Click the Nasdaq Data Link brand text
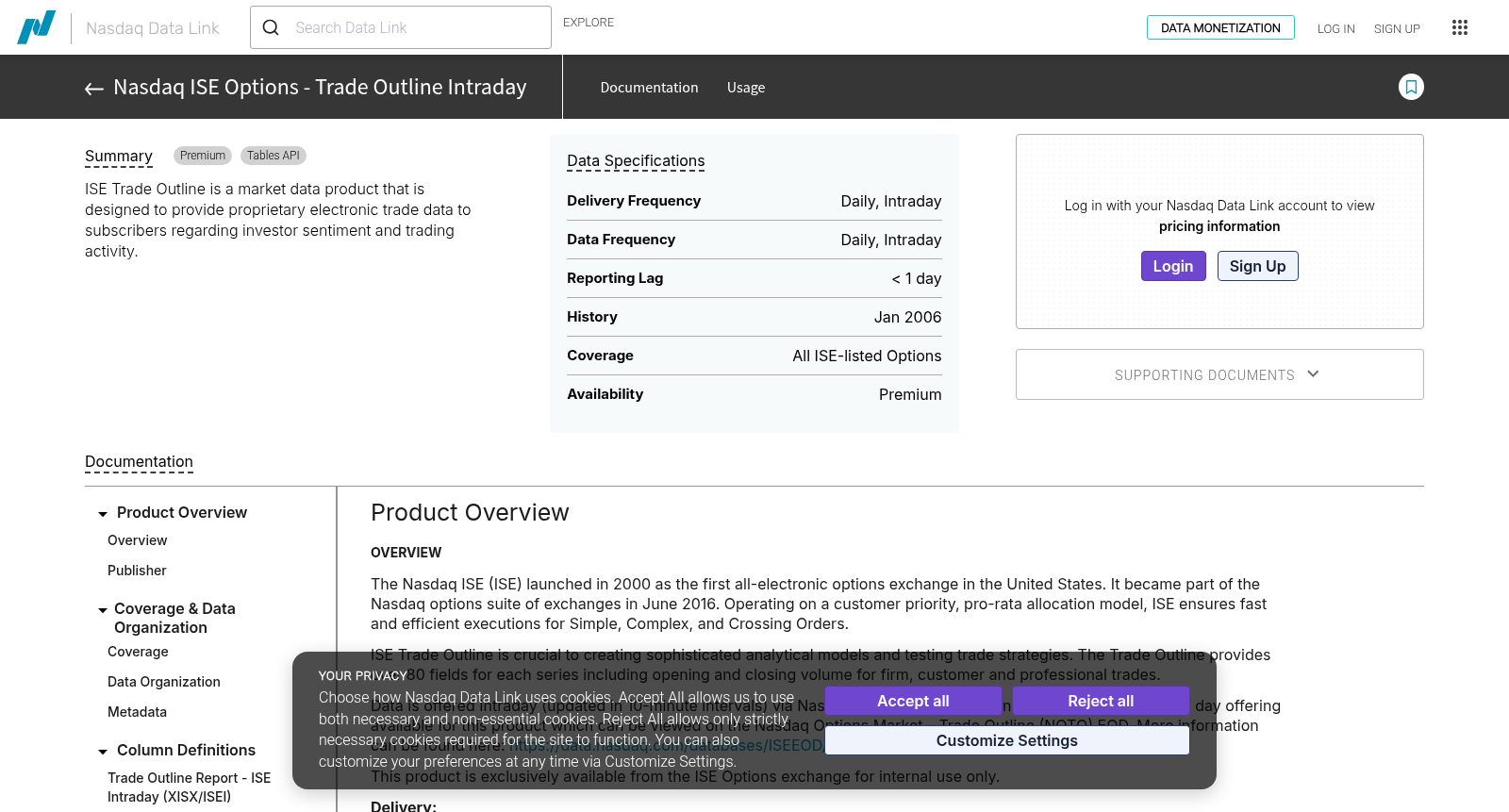The height and width of the screenshot is (812, 1509). coord(153,28)
